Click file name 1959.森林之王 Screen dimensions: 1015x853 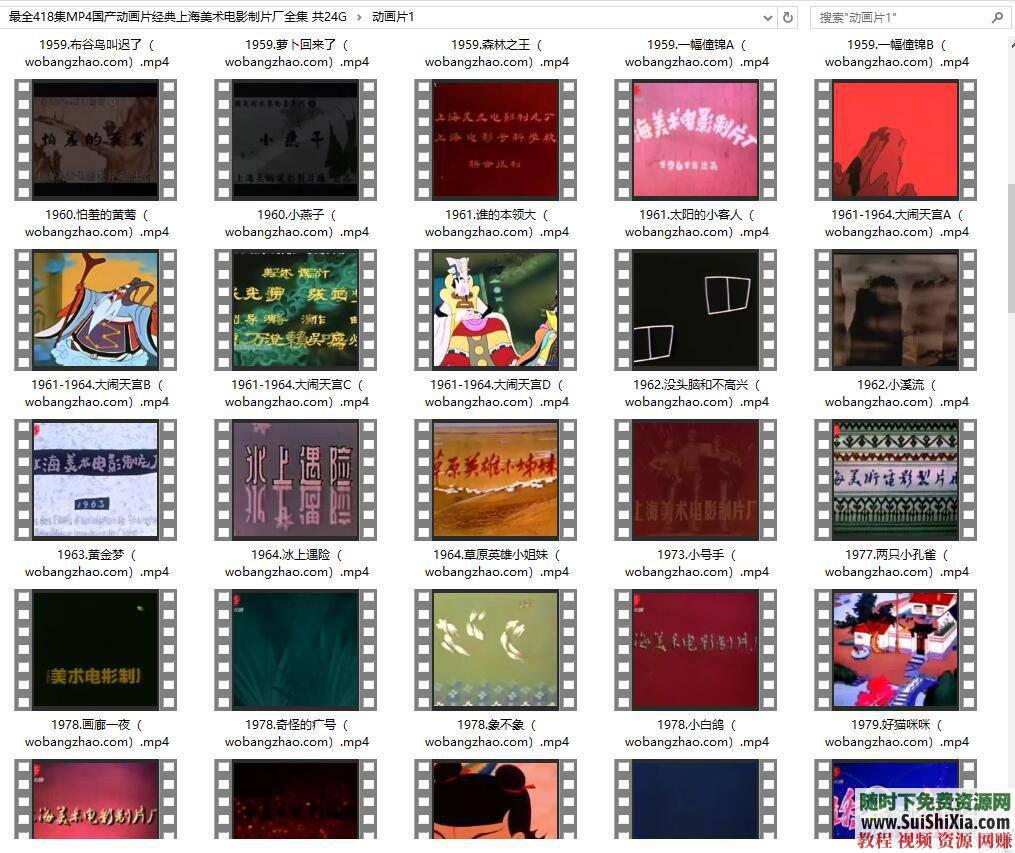point(496,53)
